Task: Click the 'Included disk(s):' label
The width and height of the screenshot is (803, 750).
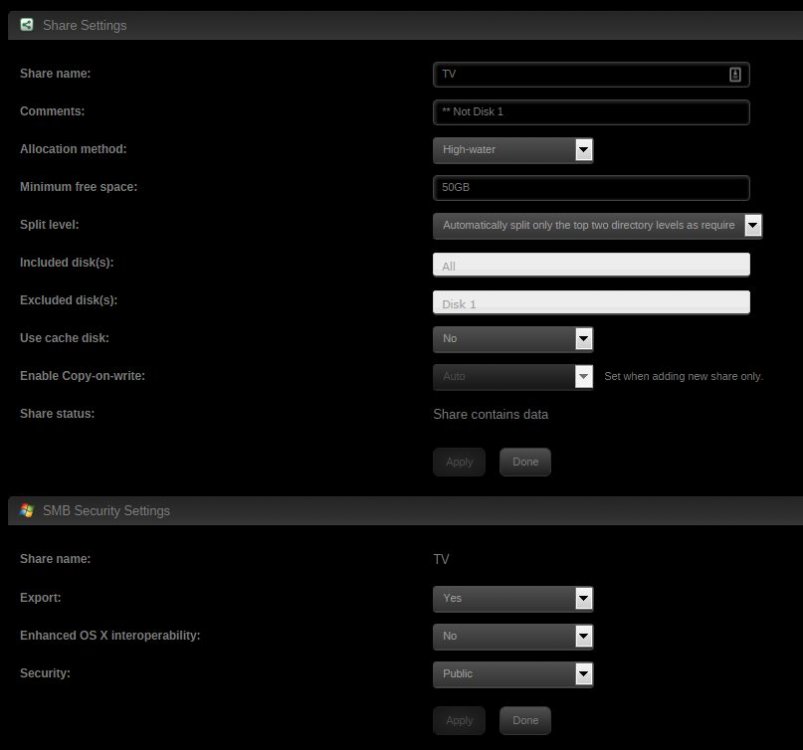Action: click(x=67, y=263)
